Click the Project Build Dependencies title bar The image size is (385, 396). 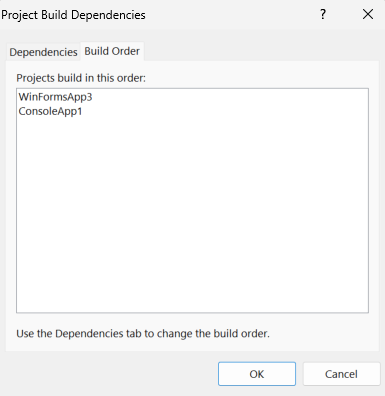click(x=157, y=15)
